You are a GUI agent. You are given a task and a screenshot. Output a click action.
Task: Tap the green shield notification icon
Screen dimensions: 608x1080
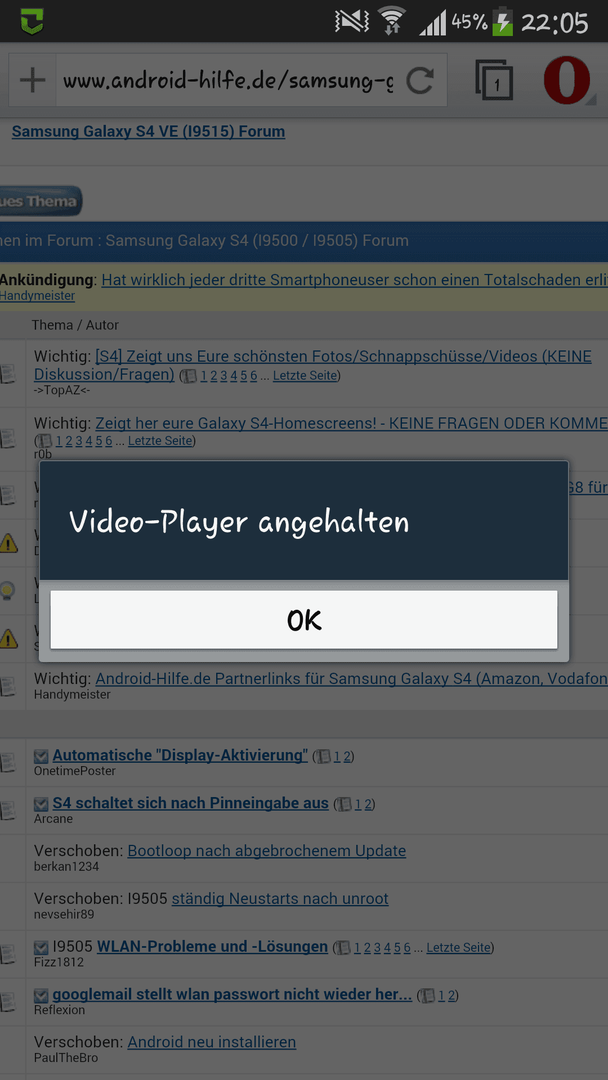(x=32, y=21)
